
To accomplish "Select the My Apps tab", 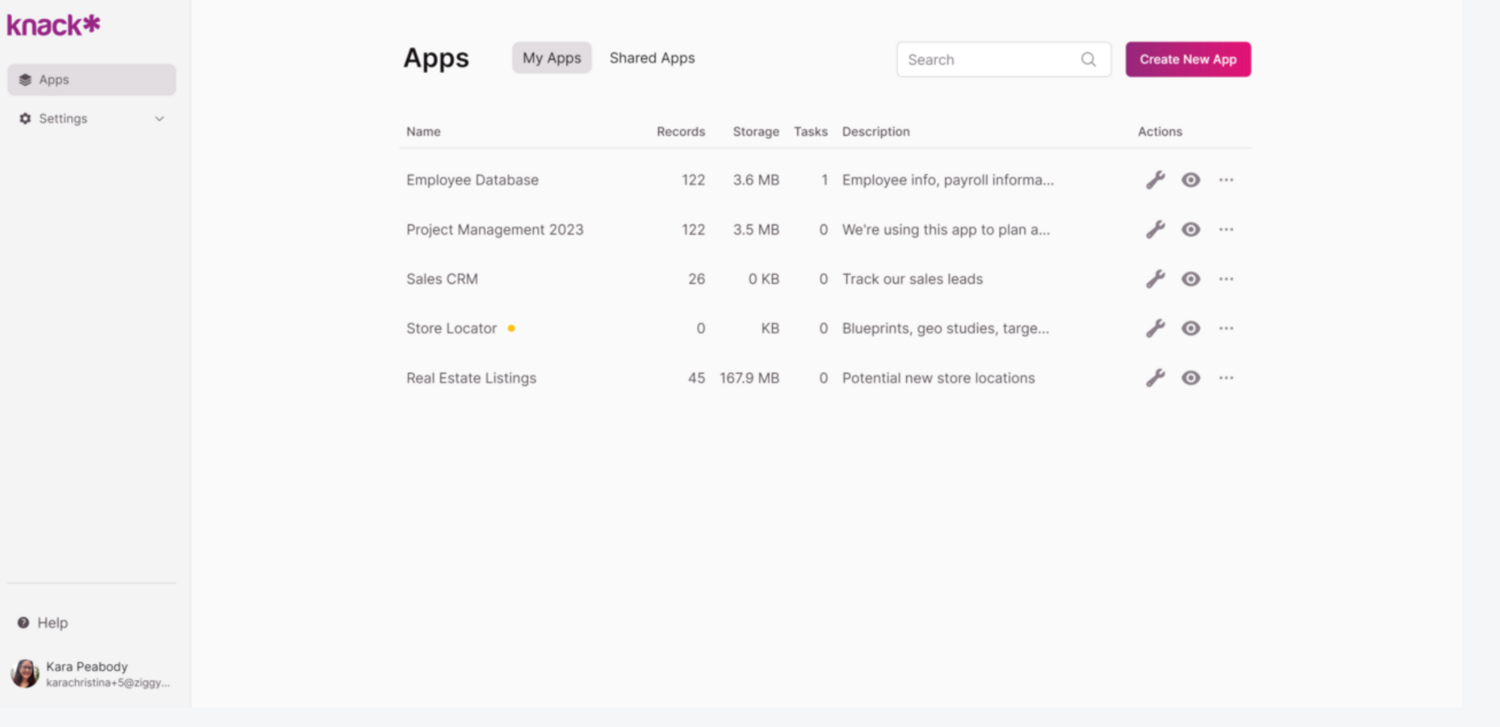I will coord(551,57).
